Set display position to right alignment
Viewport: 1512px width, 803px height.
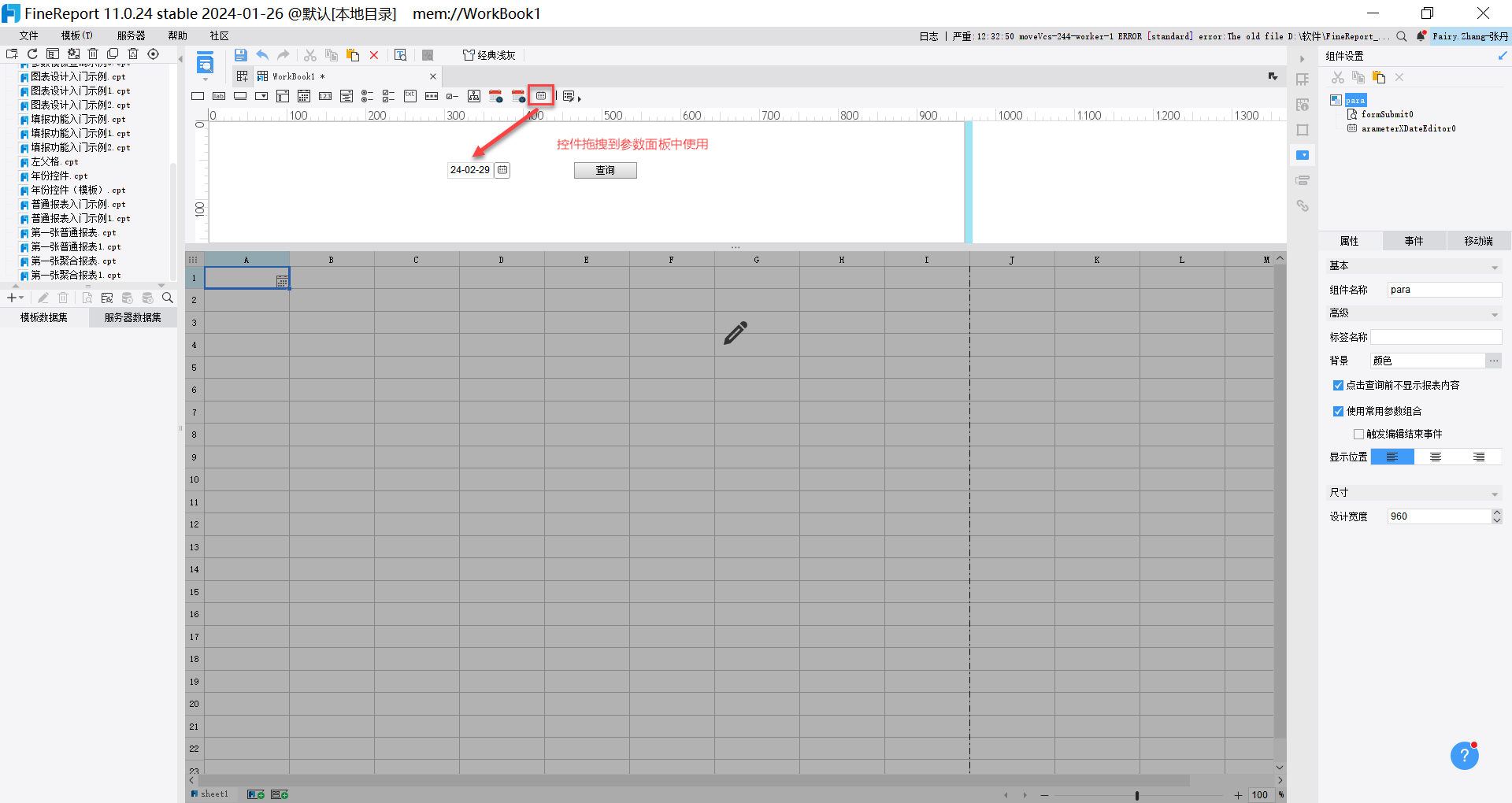click(1479, 457)
